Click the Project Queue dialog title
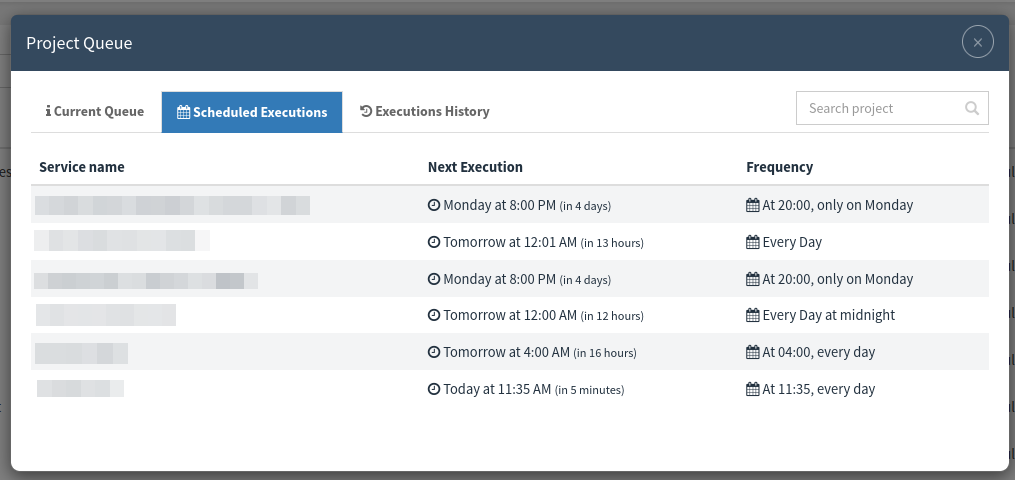This screenshot has height=480, width=1015. (x=79, y=43)
